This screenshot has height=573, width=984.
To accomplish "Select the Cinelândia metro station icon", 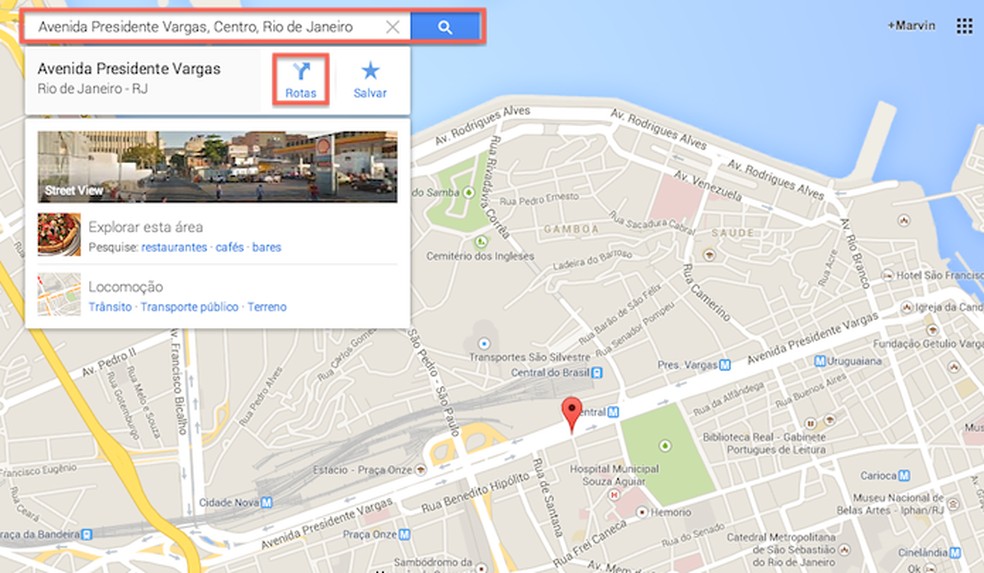I will coord(955,553).
